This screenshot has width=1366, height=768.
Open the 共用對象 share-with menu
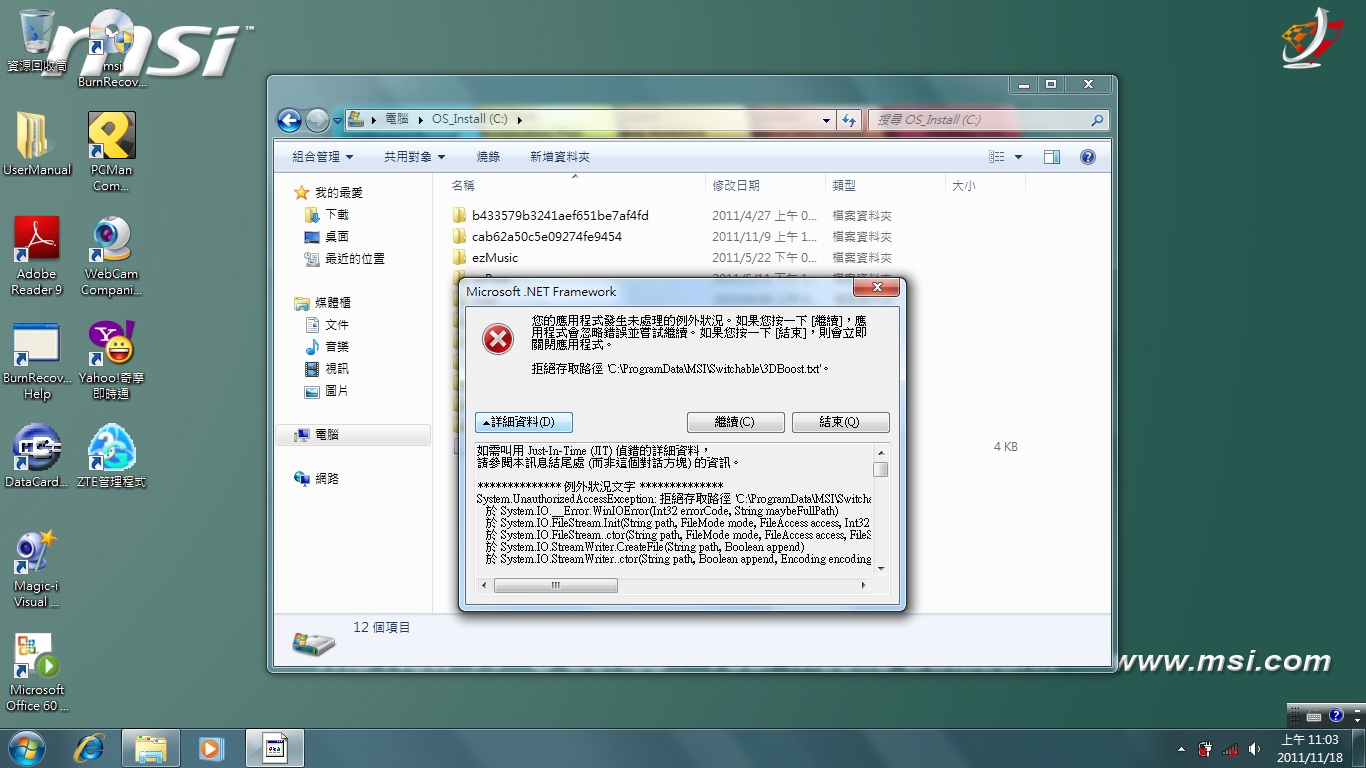(414, 157)
